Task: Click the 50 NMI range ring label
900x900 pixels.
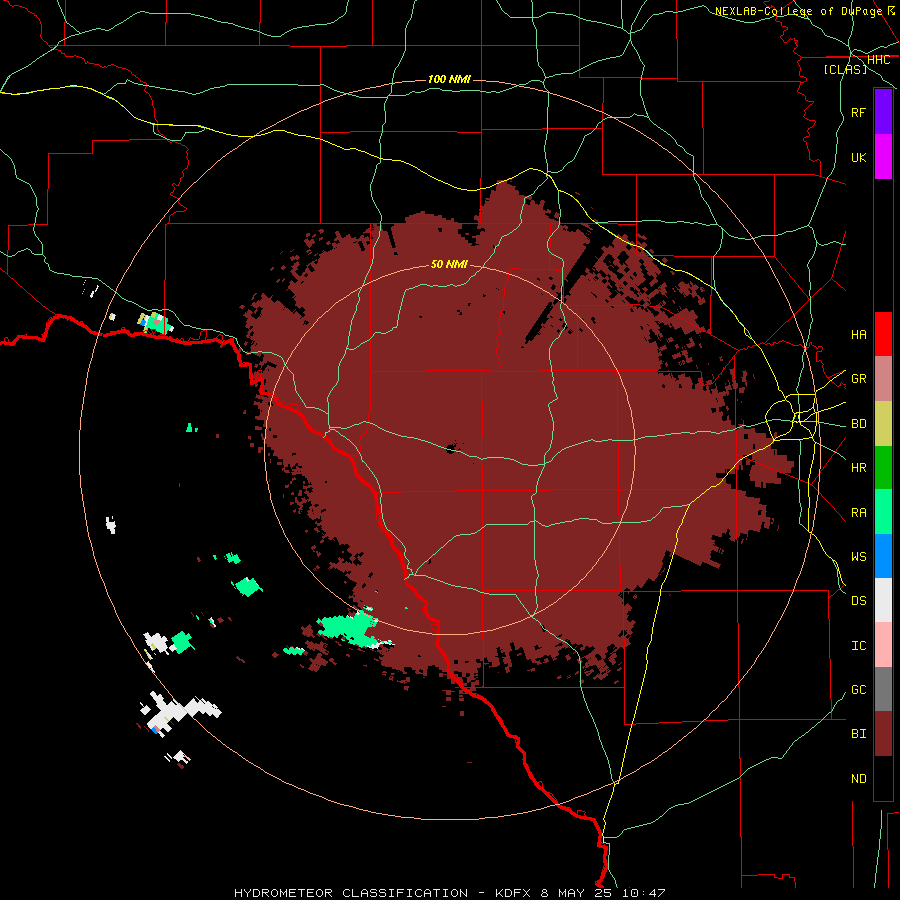Action: pos(449,264)
